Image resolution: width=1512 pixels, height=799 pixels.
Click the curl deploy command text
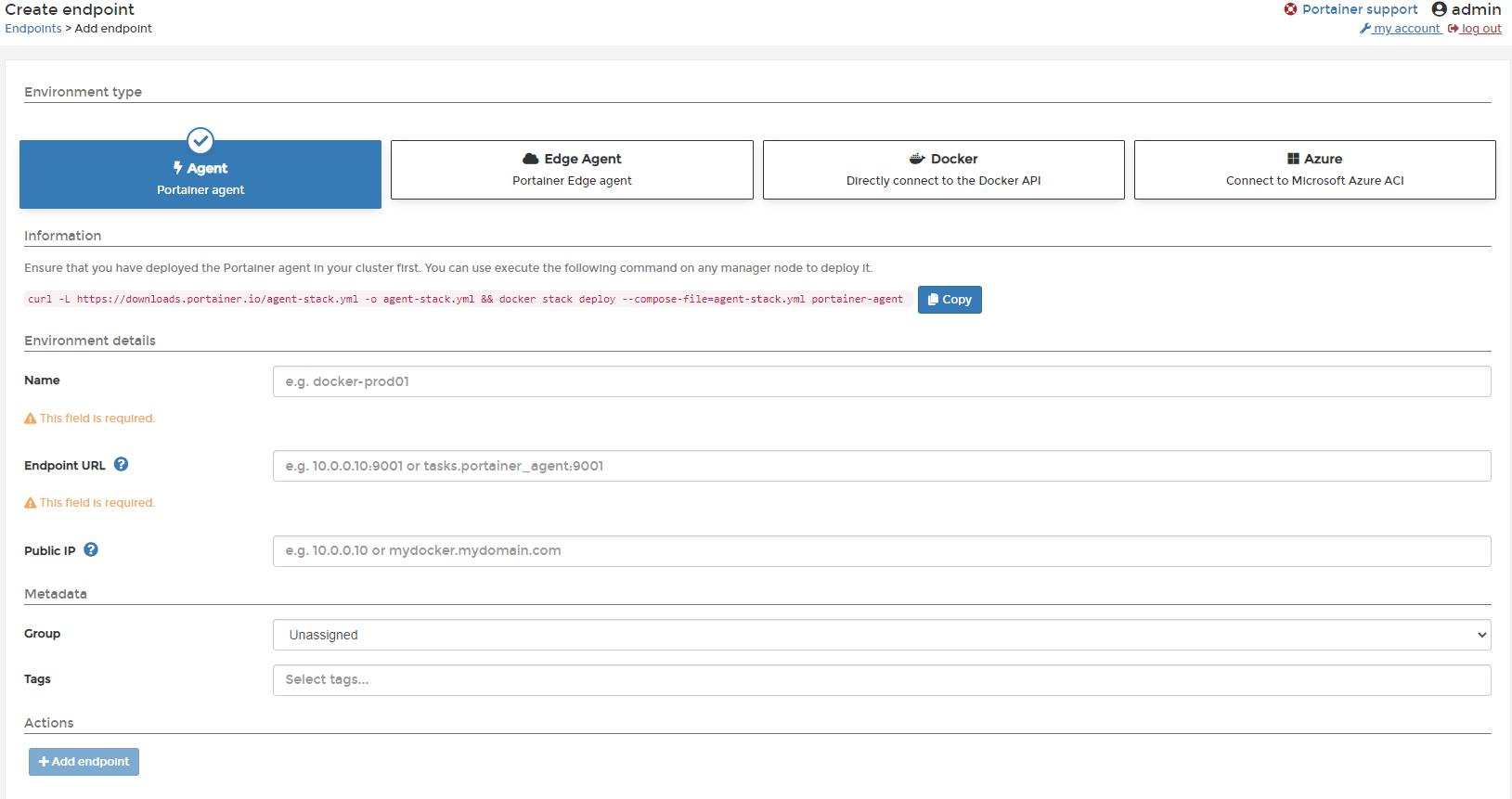pos(465,299)
